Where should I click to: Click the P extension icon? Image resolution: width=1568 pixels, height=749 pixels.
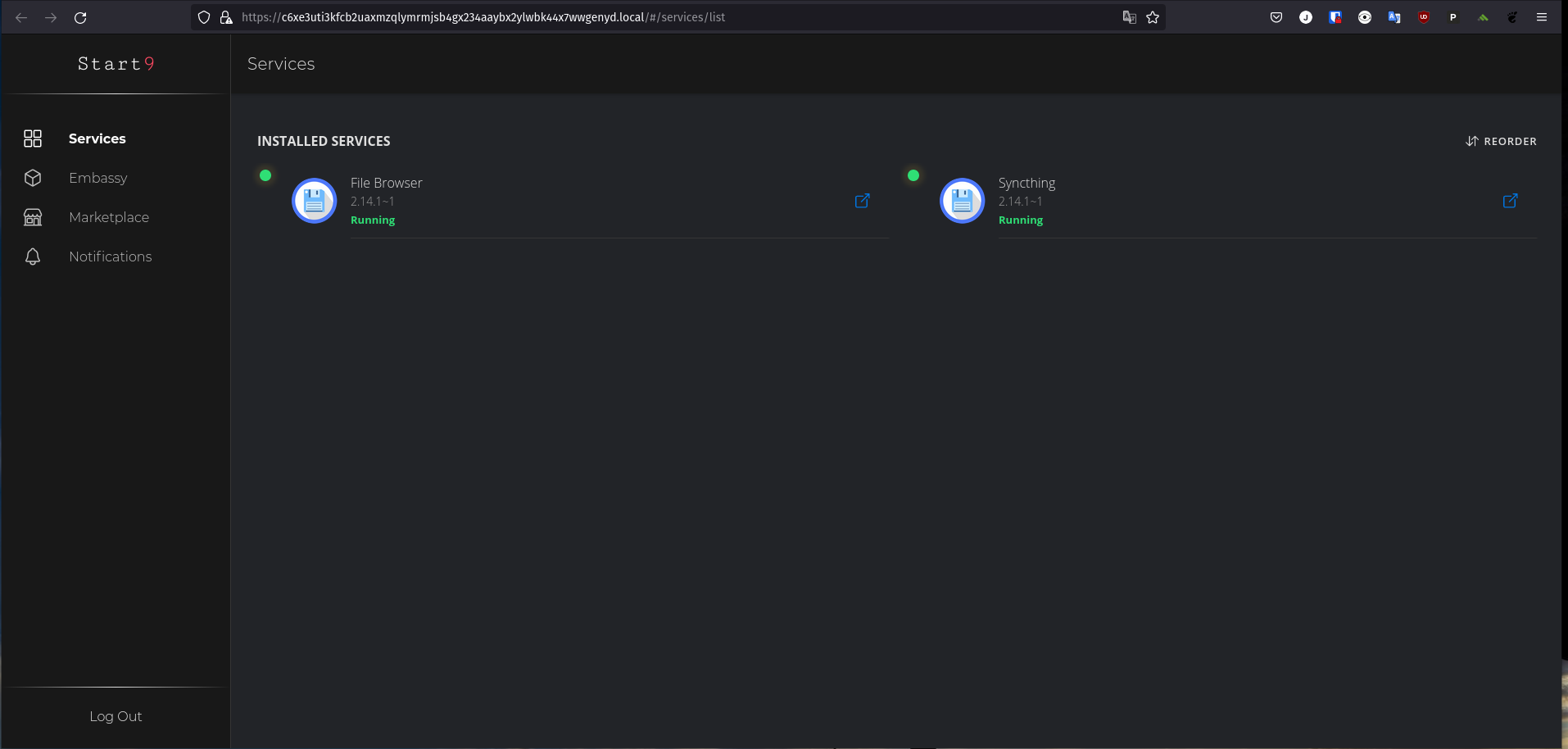pyautogui.click(x=1453, y=17)
